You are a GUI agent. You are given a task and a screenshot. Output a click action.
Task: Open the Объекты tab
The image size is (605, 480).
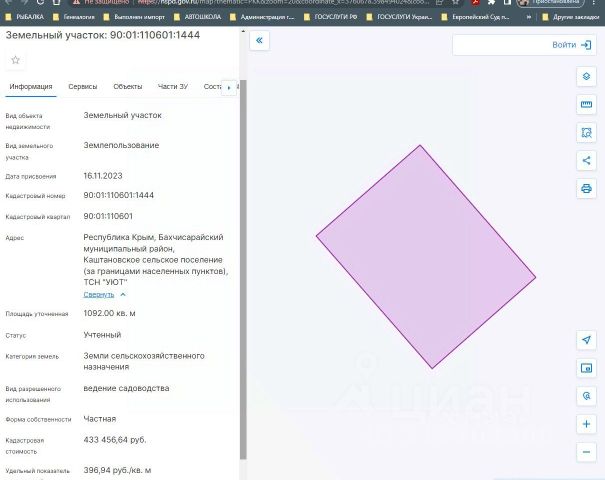[128, 86]
